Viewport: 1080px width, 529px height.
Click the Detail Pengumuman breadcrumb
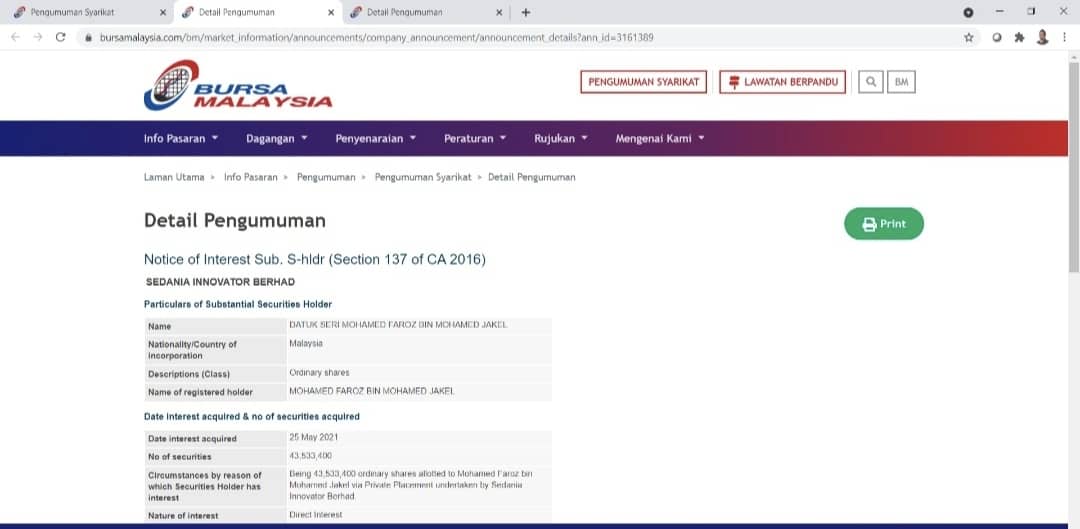point(532,177)
